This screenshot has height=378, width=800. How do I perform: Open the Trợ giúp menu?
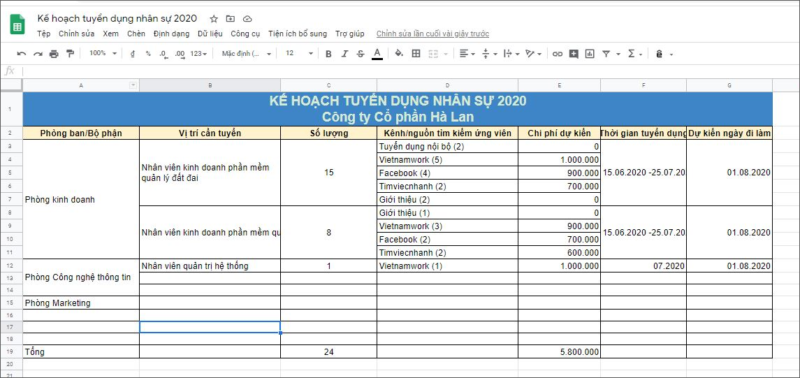tap(349, 34)
